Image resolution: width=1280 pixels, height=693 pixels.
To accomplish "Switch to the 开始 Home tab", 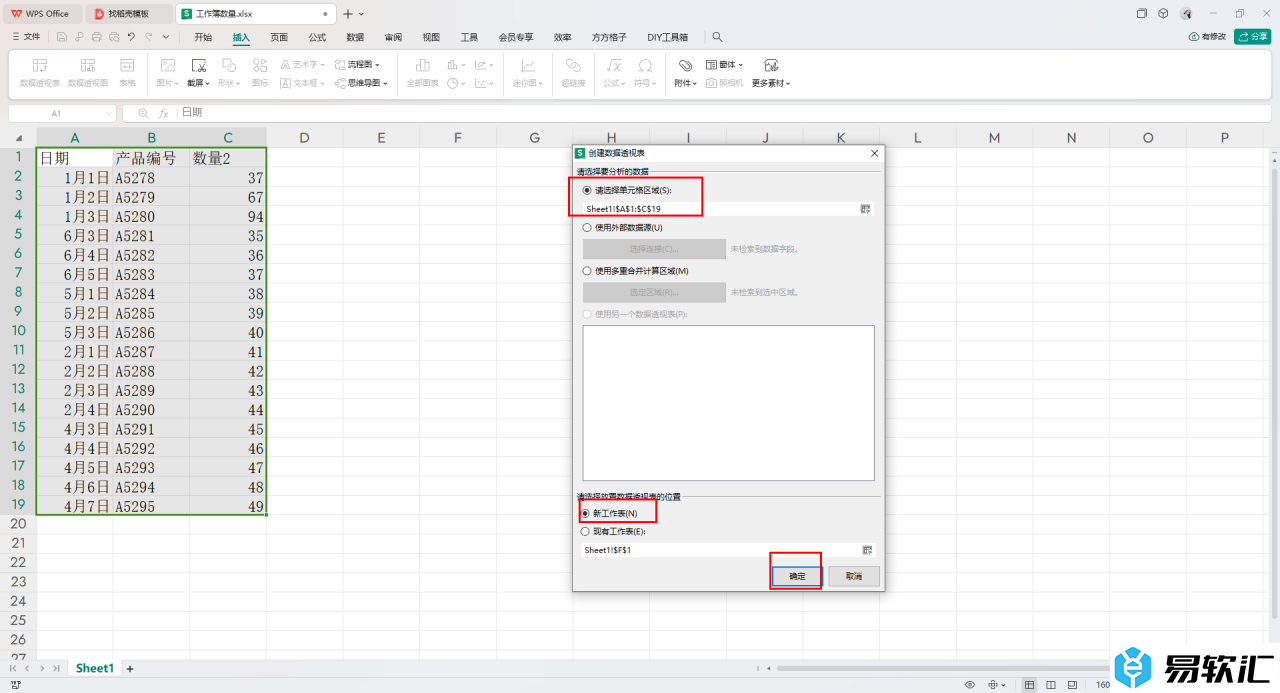I will pyautogui.click(x=203, y=37).
